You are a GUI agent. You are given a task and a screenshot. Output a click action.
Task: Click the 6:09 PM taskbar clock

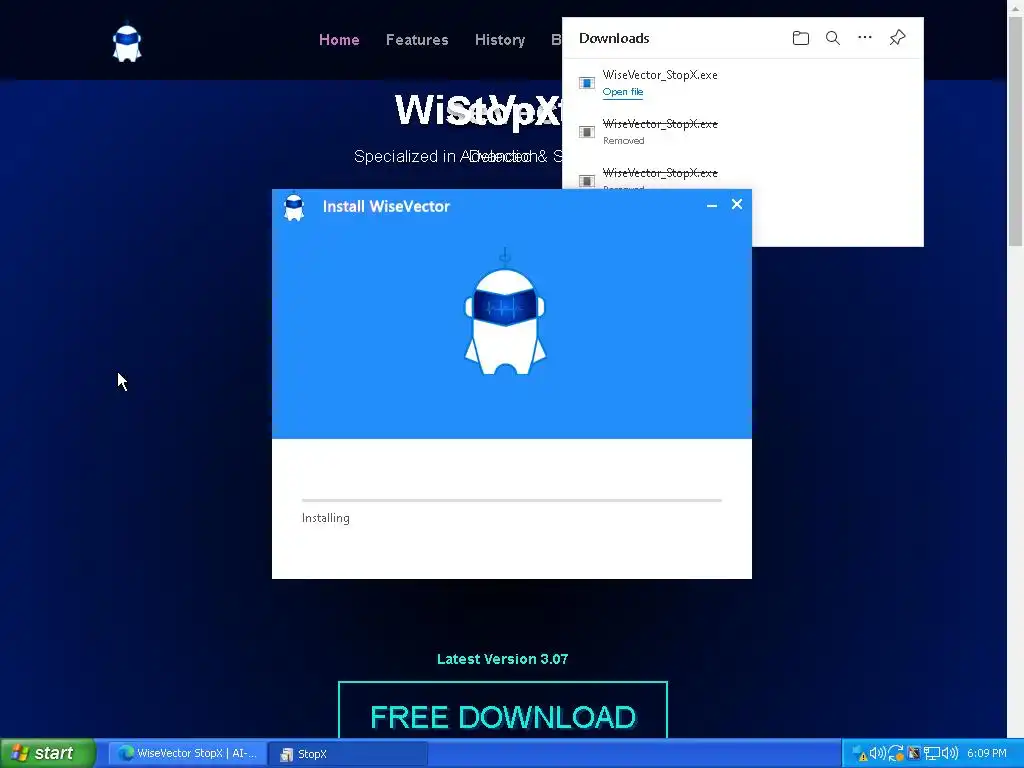(x=987, y=754)
